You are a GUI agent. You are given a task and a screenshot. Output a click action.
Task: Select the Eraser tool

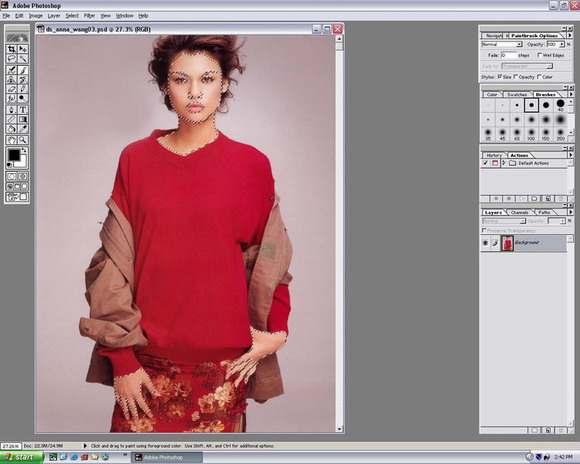tap(12, 89)
